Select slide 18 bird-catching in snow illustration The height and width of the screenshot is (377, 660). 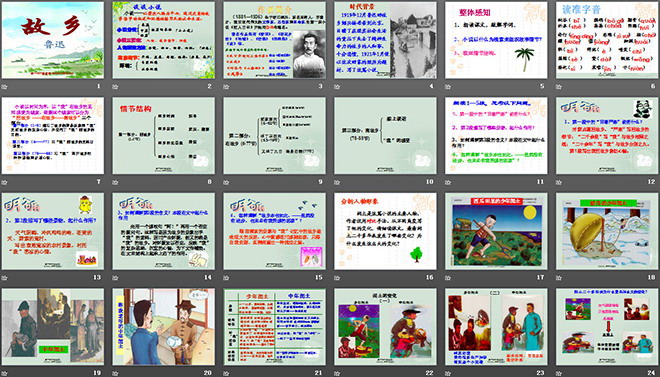click(x=607, y=231)
